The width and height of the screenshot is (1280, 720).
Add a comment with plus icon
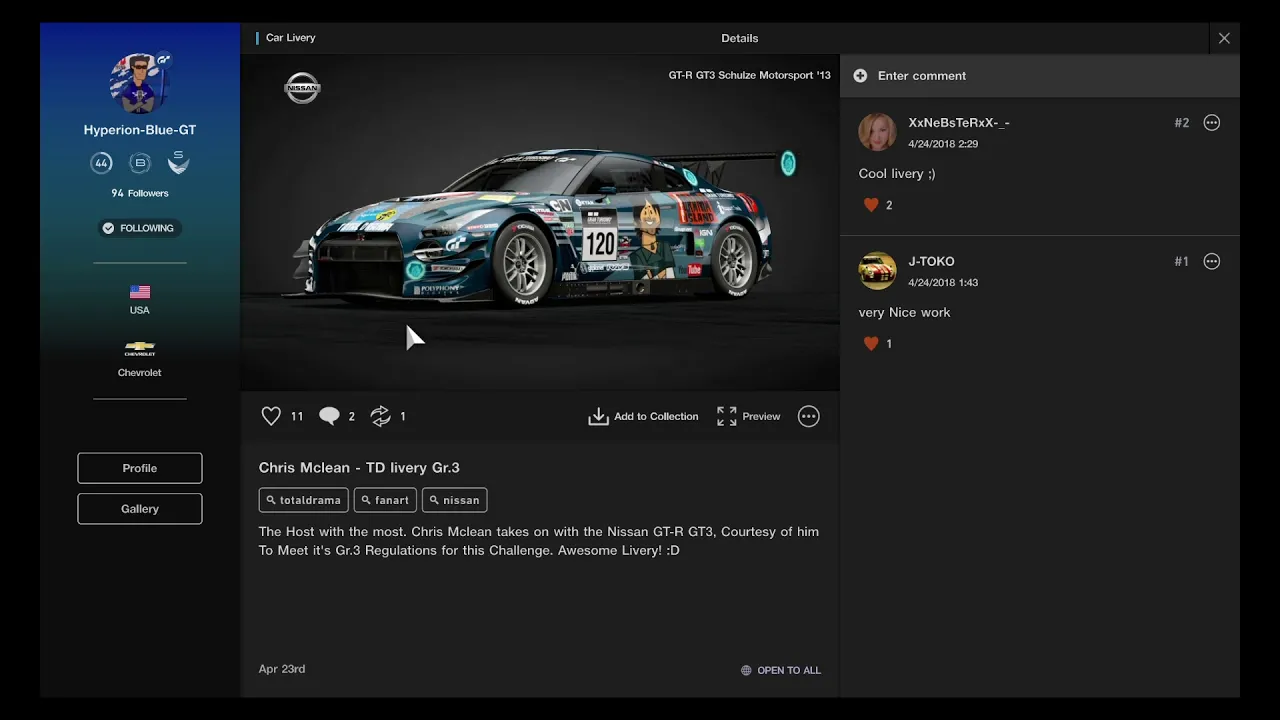[x=860, y=76]
